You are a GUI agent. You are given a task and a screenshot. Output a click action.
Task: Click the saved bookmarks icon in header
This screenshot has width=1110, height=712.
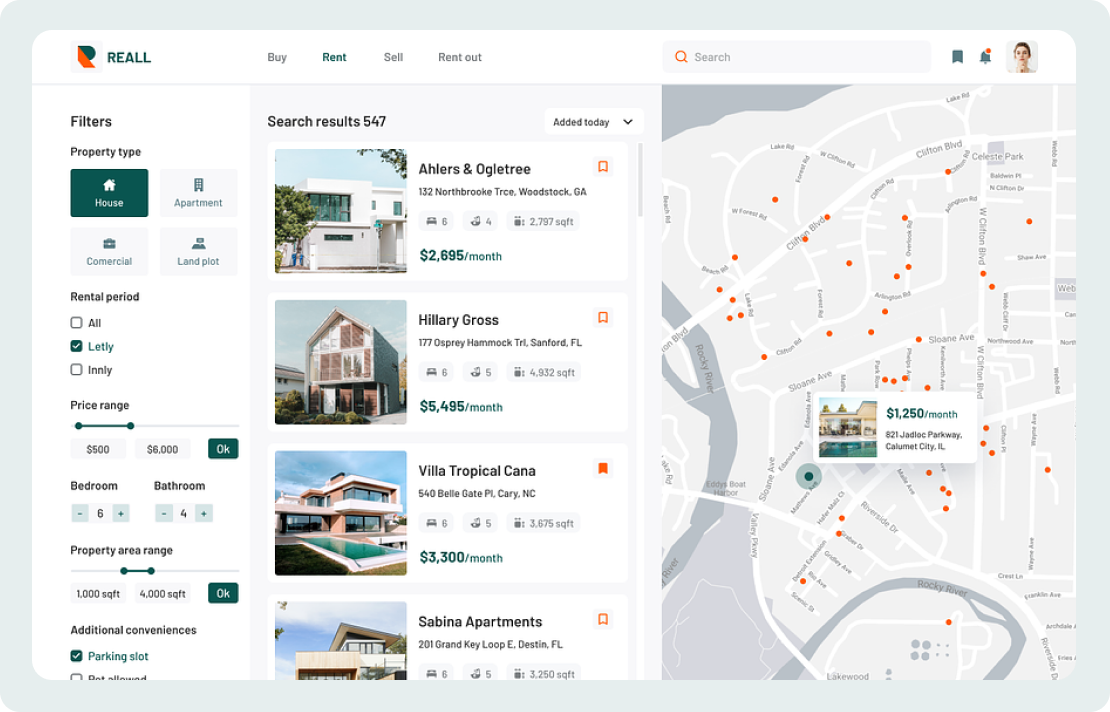tap(957, 57)
